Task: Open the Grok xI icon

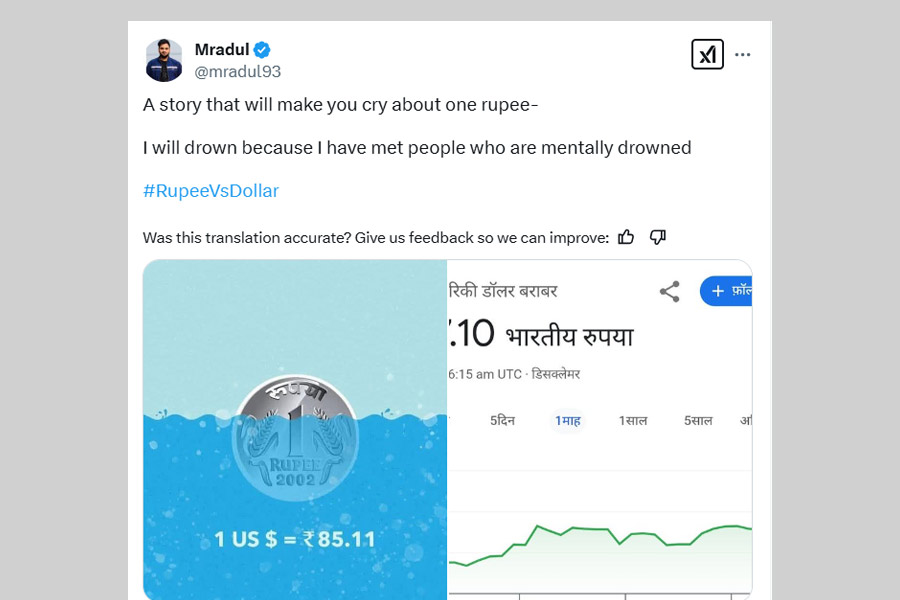Action: (707, 54)
